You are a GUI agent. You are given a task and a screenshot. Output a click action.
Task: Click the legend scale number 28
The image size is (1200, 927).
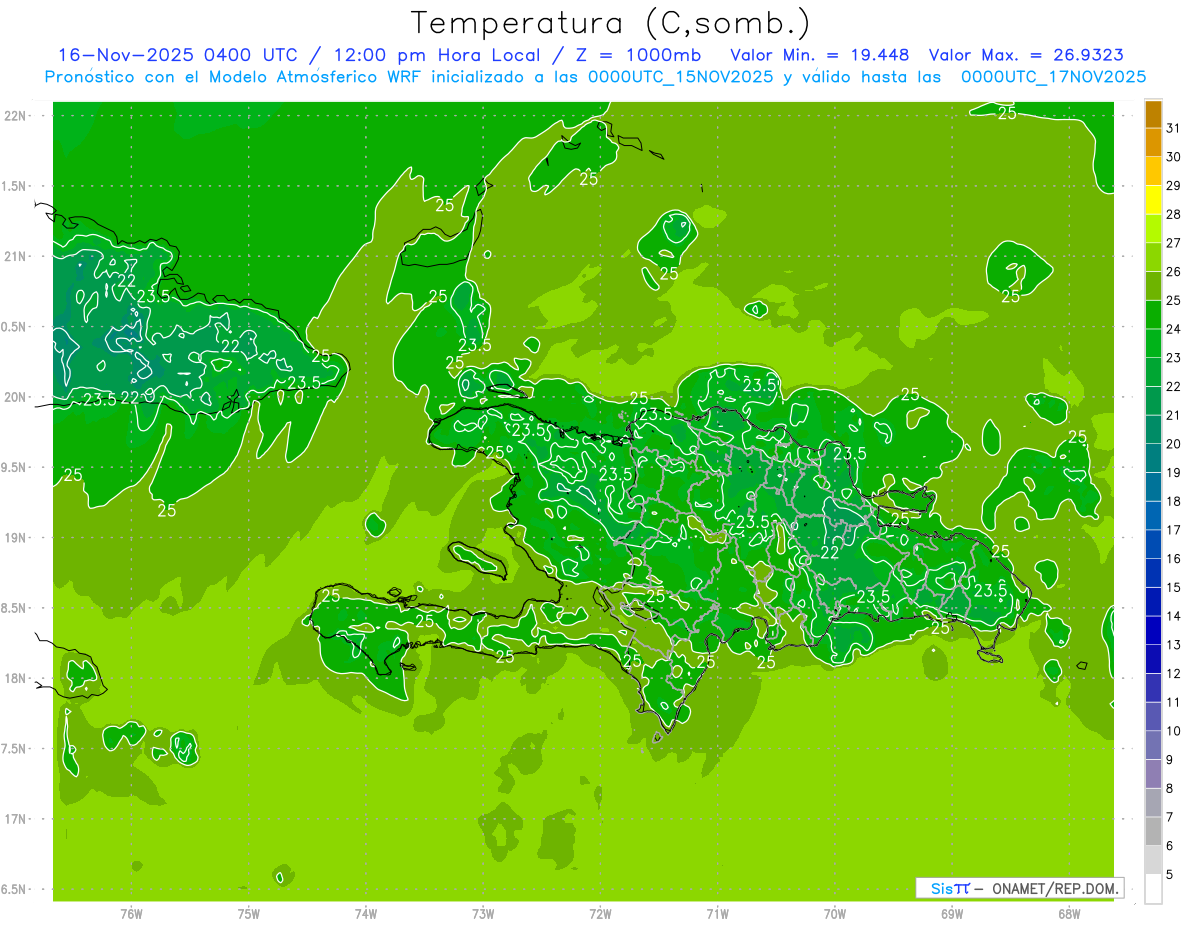click(x=1174, y=214)
